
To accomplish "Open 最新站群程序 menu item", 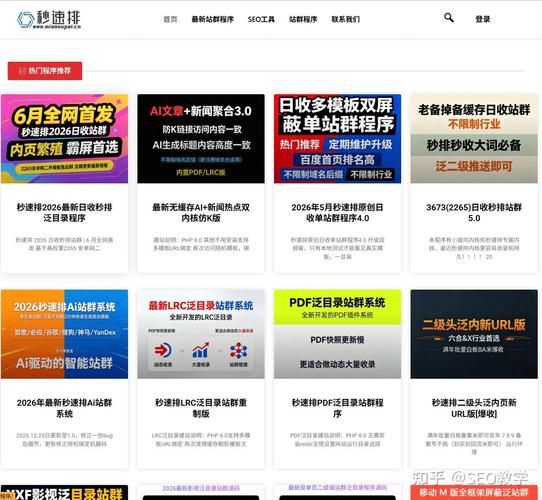I will click(213, 19).
